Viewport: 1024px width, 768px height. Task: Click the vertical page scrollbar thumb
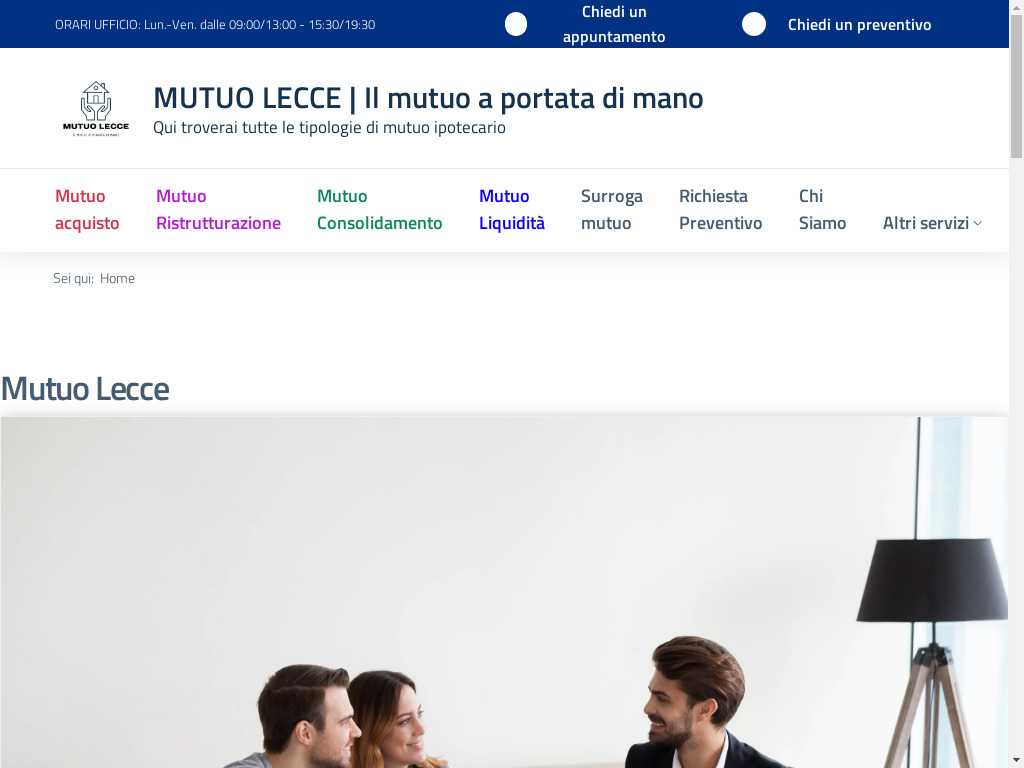(x=1016, y=85)
